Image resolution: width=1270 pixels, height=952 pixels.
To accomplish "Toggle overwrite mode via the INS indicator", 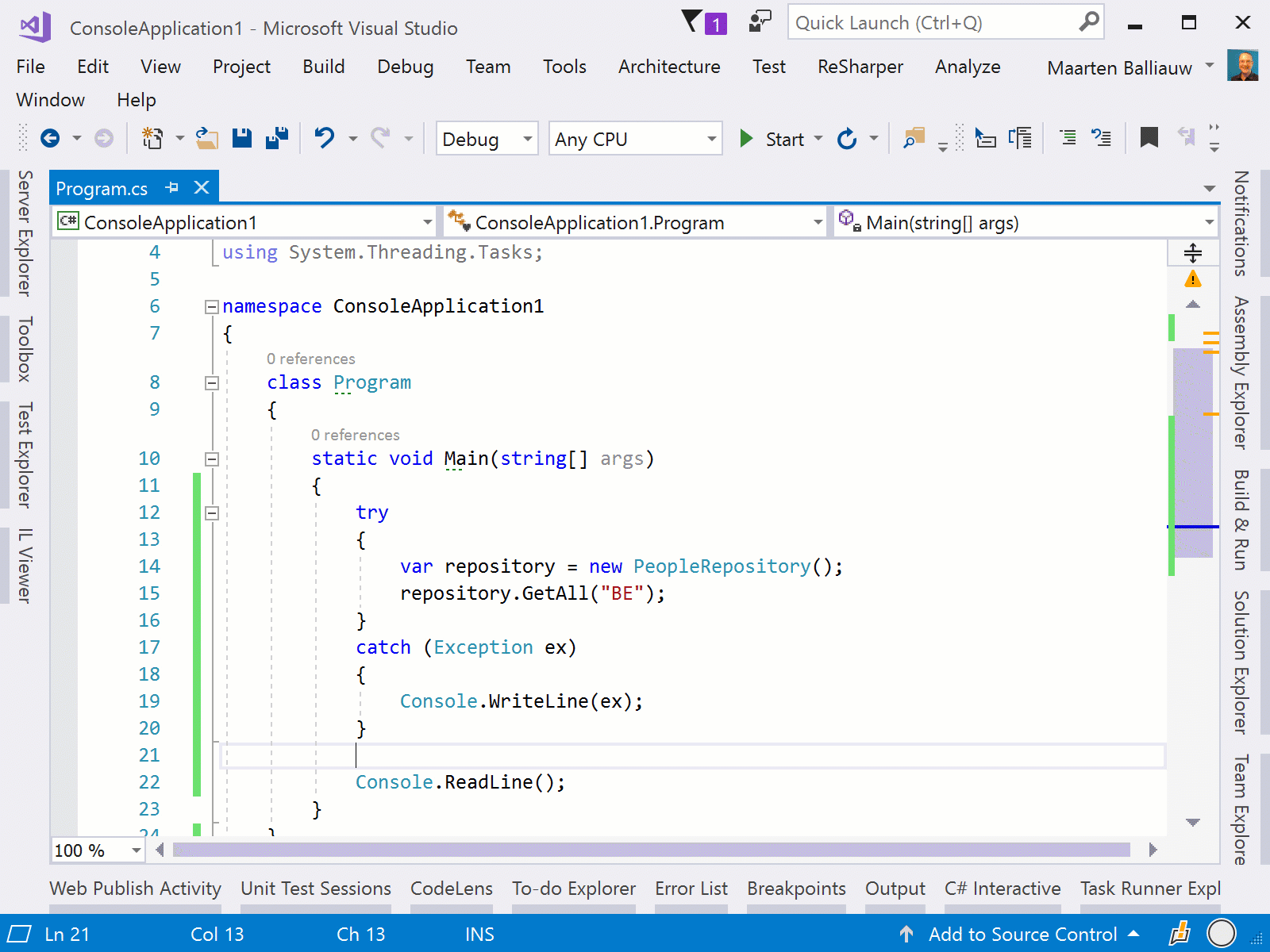I will (x=479, y=934).
